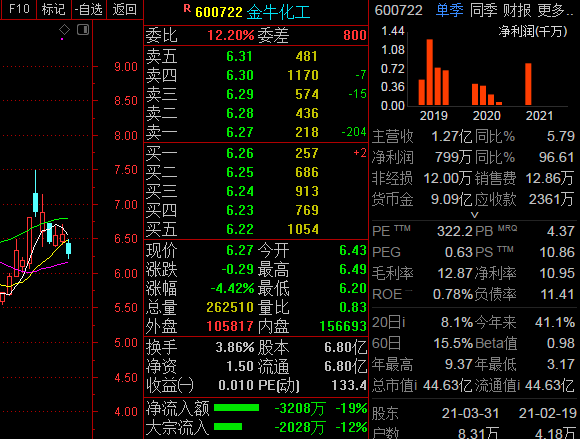Click 换手 value 3.86%
The image size is (580, 439).
(x=235, y=347)
